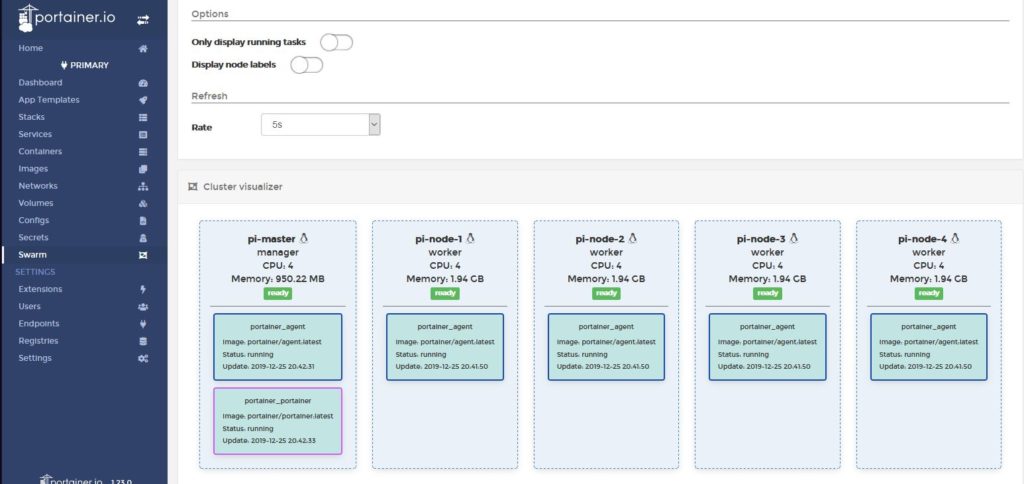The height and width of the screenshot is (484, 1024).
Task: Open Configs in the sidebar
Action: pyautogui.click(x=34, y=221)
